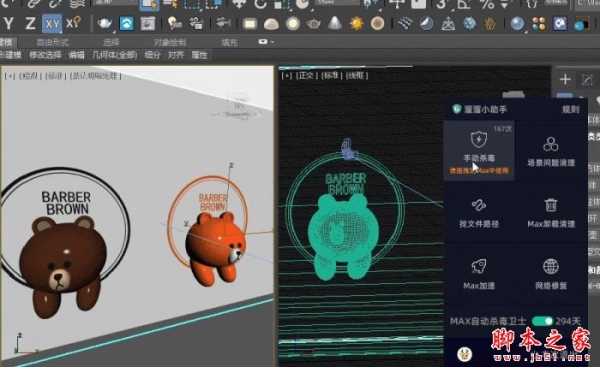Open 线框 shading menu in right viewport
Image resolution: width=600 pixels, height=367 pixels.
(357, 75)
